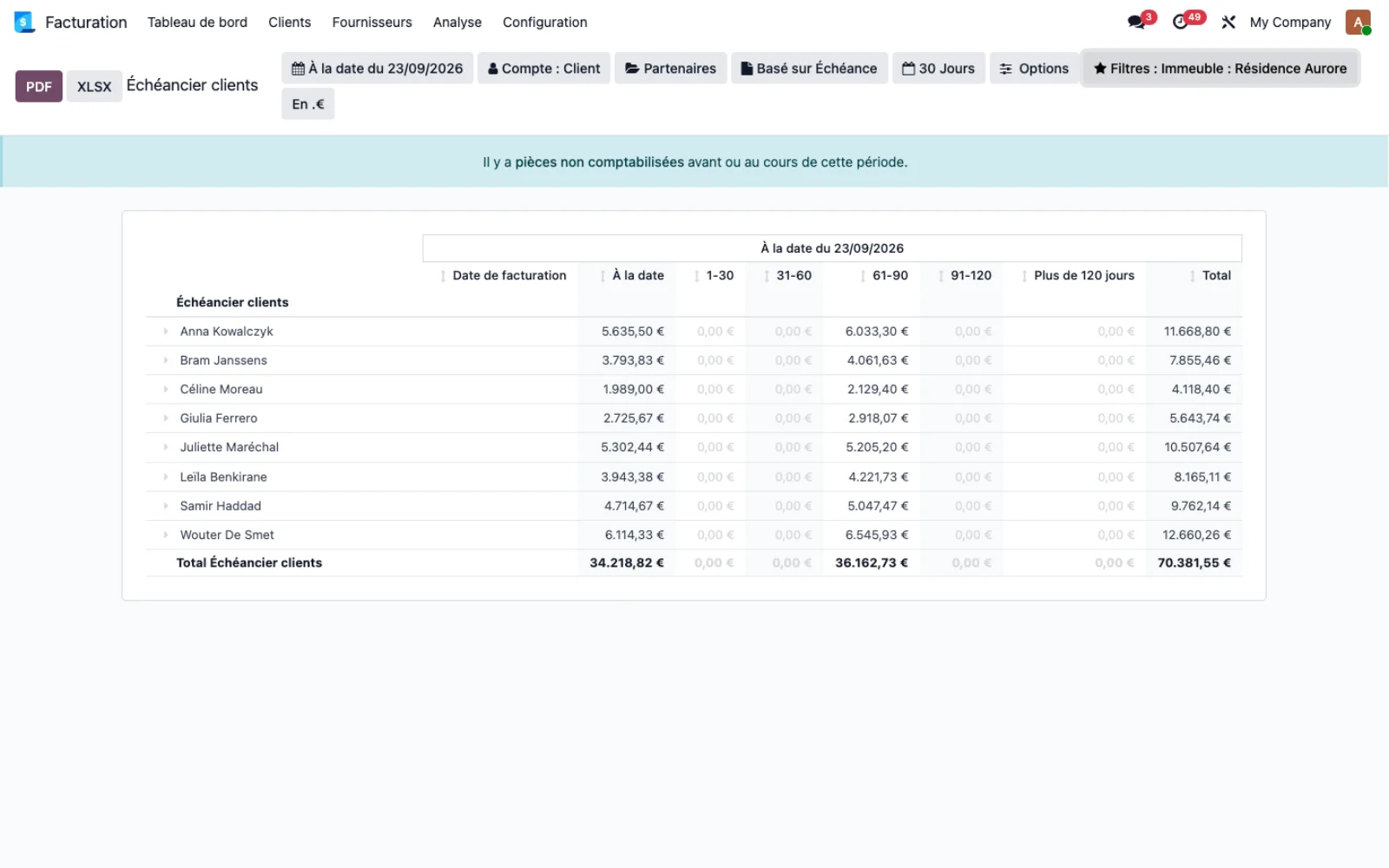Click Wouter De Smet's 6.545,93 € amount
This screenshot has height=868, width=1389.
pyautogui.click(x=877, y=535)
